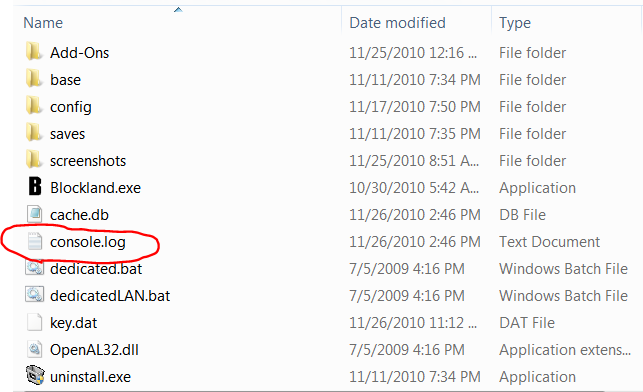Click the console.log text document icon
Viewport: 643px width, 392px height.
(34, 242)
